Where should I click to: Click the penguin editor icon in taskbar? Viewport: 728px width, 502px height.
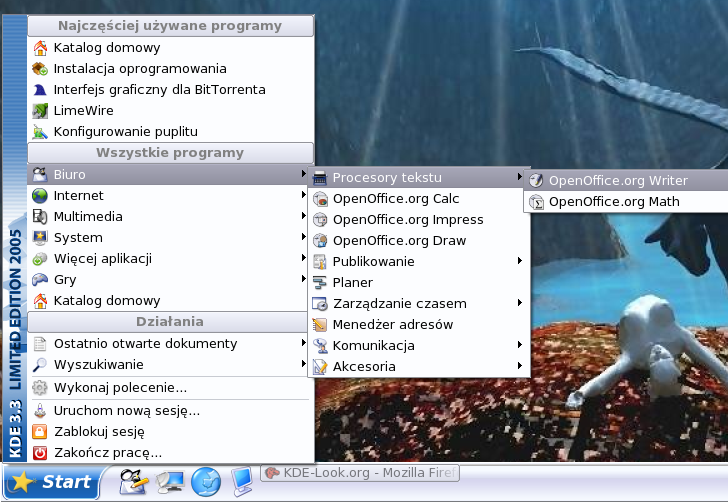[133, 482]
